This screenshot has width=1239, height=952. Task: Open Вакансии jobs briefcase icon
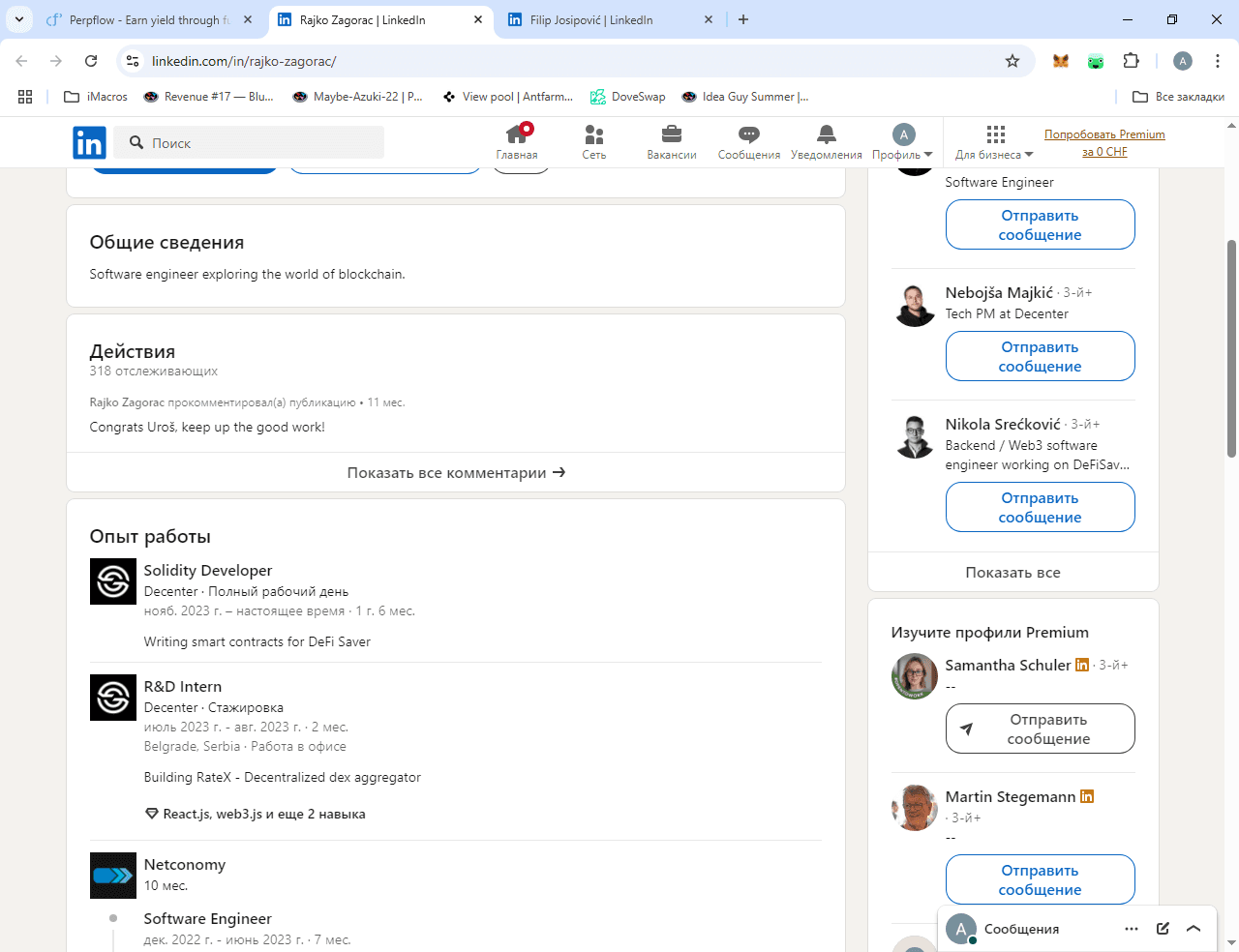(672, 142)
